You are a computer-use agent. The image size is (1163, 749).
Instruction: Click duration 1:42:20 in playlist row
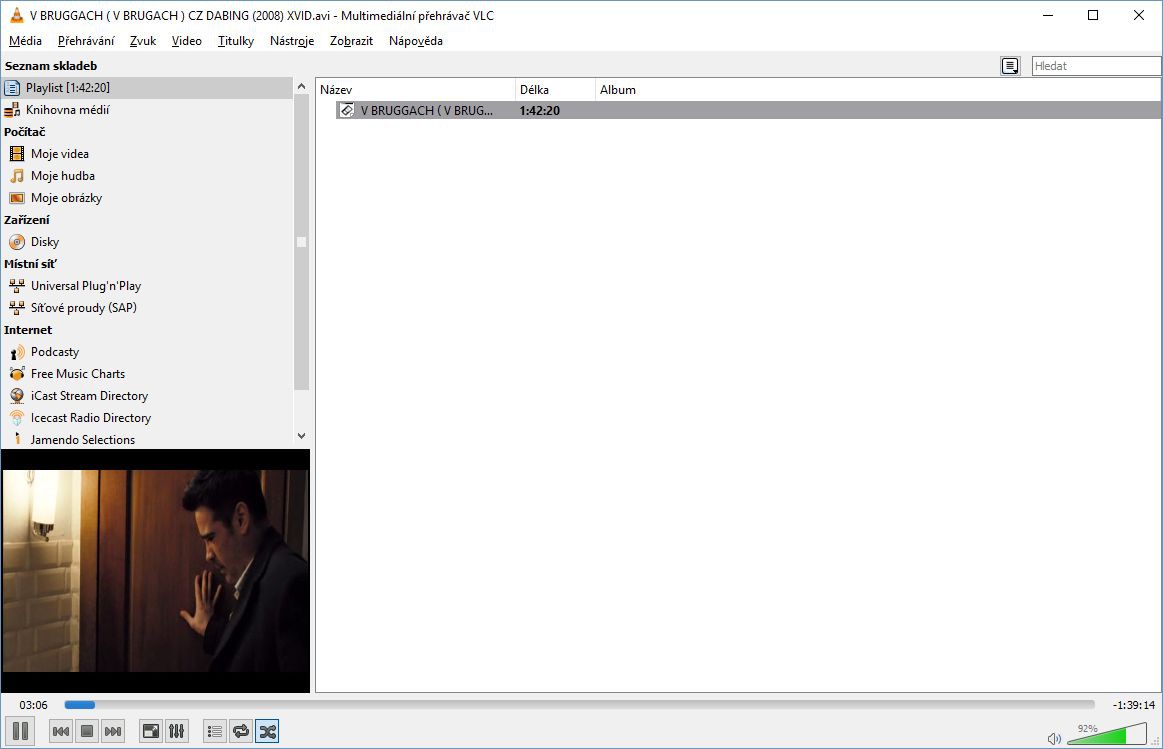coord(539,110)
